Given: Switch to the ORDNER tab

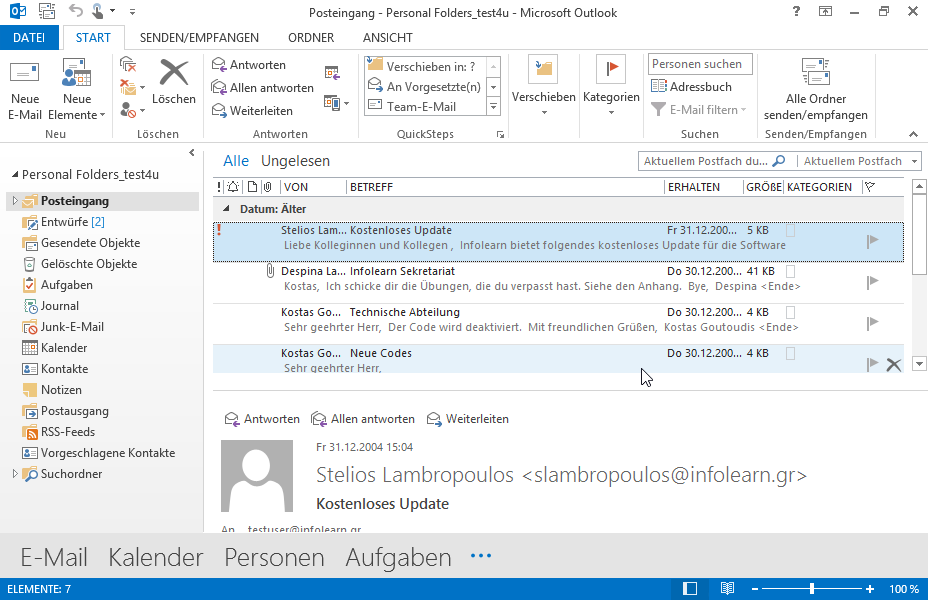Looking at the screenshot, I should point(311,37).
